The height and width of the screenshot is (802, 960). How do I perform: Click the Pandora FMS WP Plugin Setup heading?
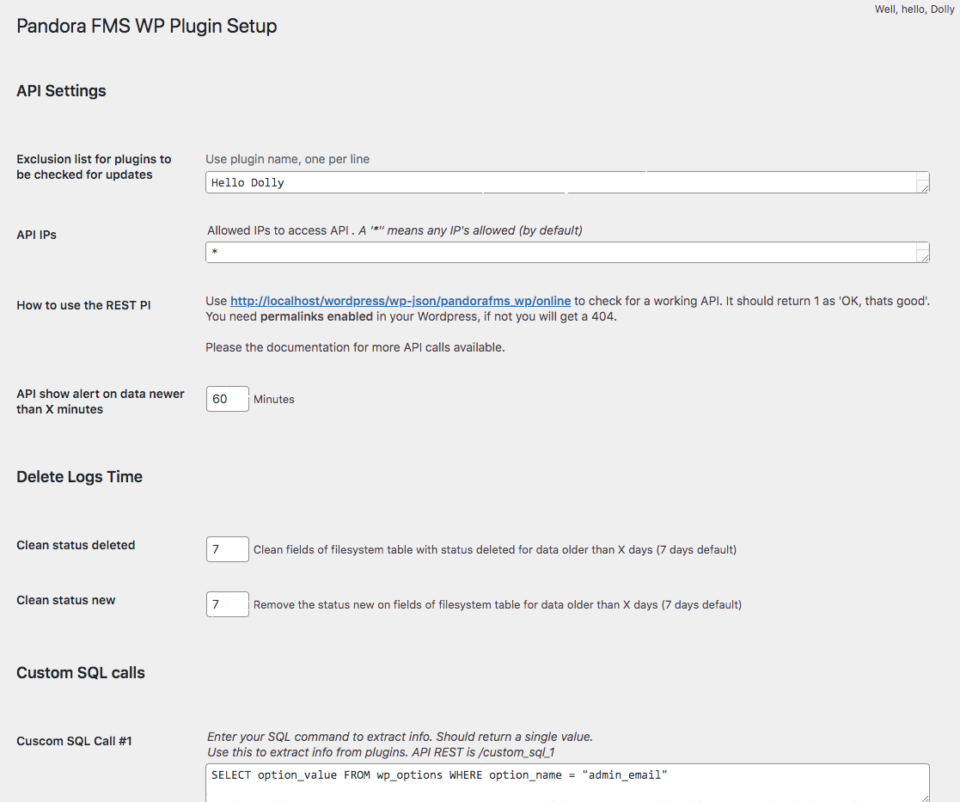[x=146, y=26]
